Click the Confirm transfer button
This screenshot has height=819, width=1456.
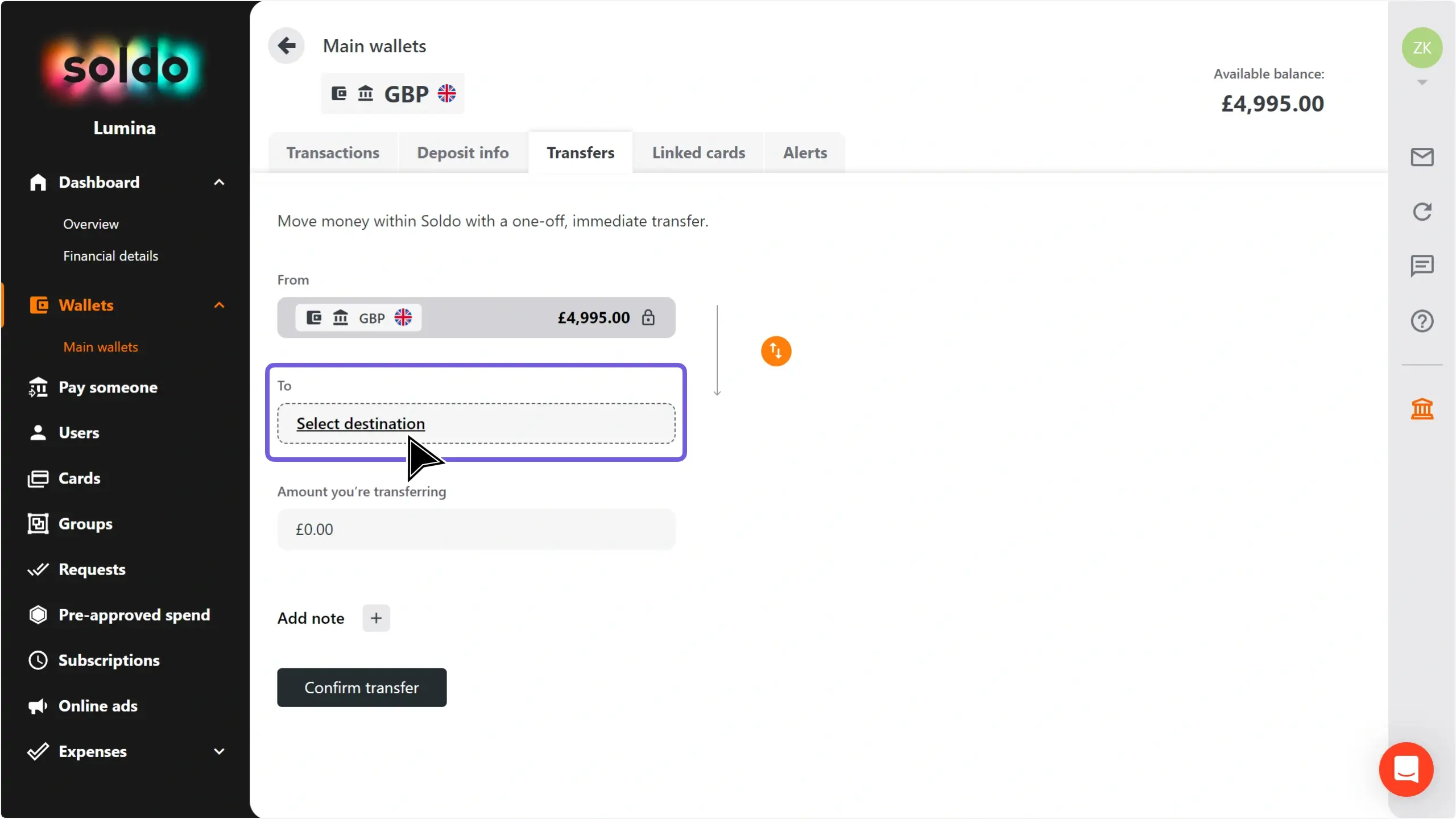tap(362, 688)
